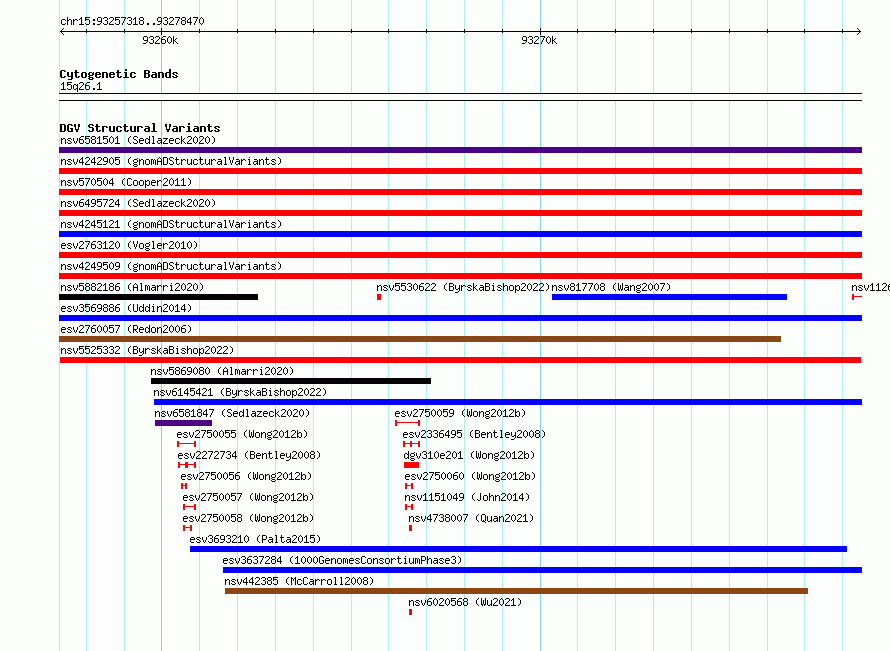Select the red esv2750059 Wong2012b interval glyph
Screen dimensions: 890x651
(x=408, y=423)
